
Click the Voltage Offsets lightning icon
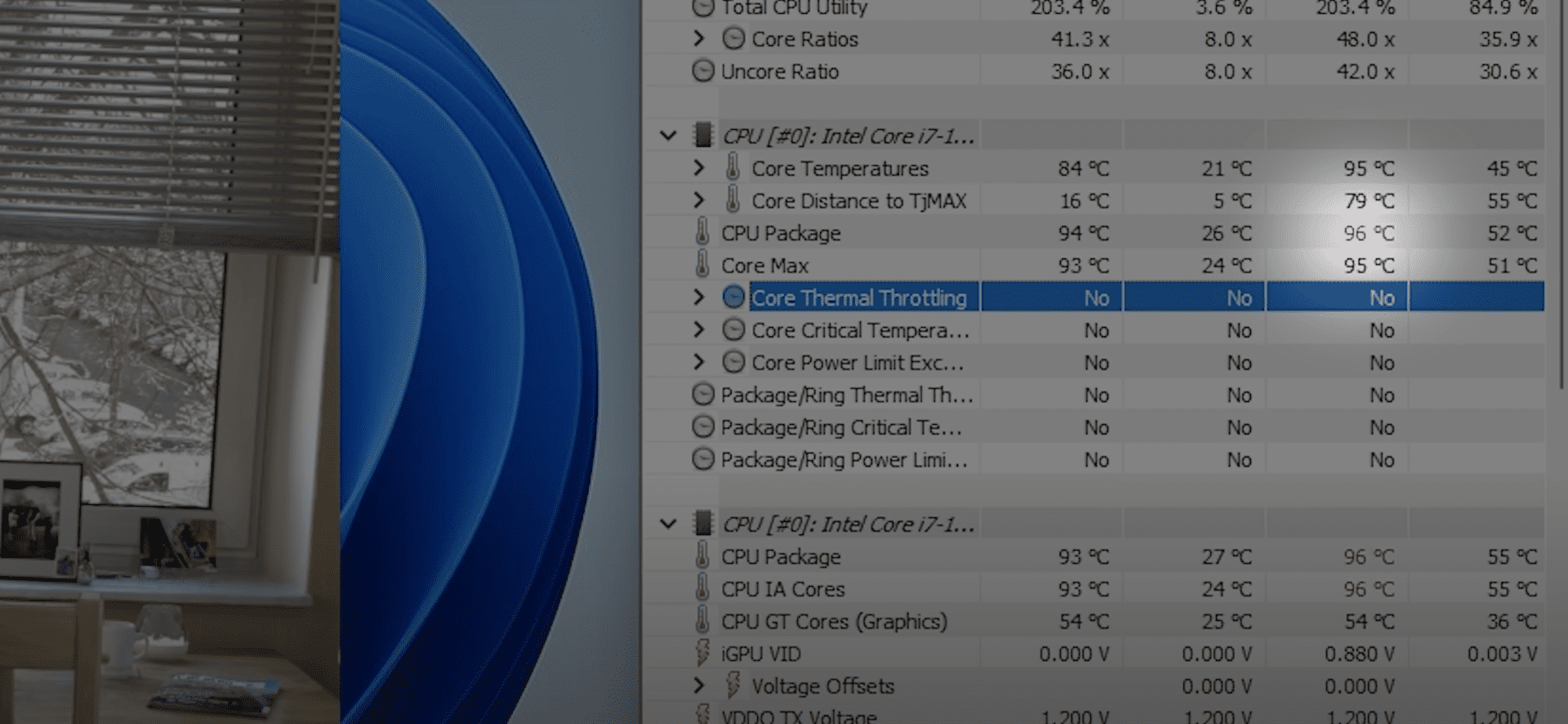[x=733, y=686]
